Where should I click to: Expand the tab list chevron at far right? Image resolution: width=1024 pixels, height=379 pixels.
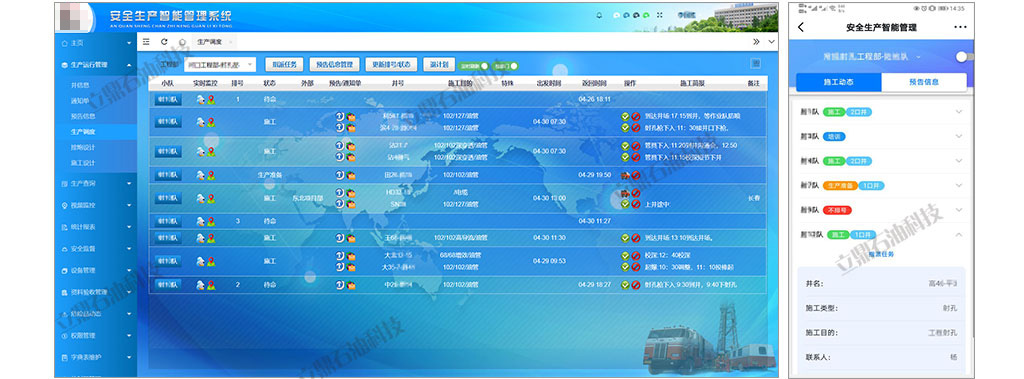(x=771, y=41)
